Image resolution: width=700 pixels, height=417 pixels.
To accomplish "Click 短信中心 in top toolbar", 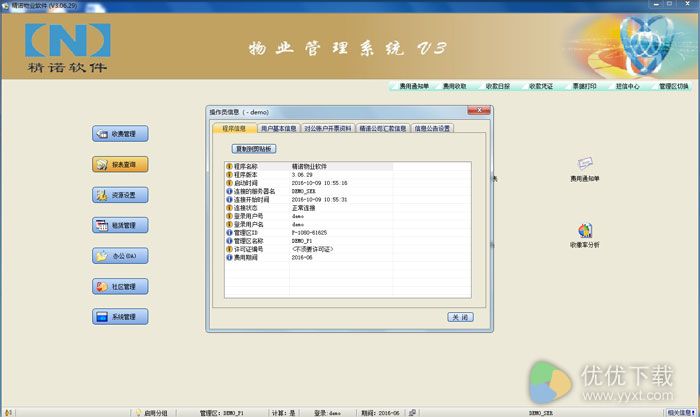I will (x=628, y=86).
